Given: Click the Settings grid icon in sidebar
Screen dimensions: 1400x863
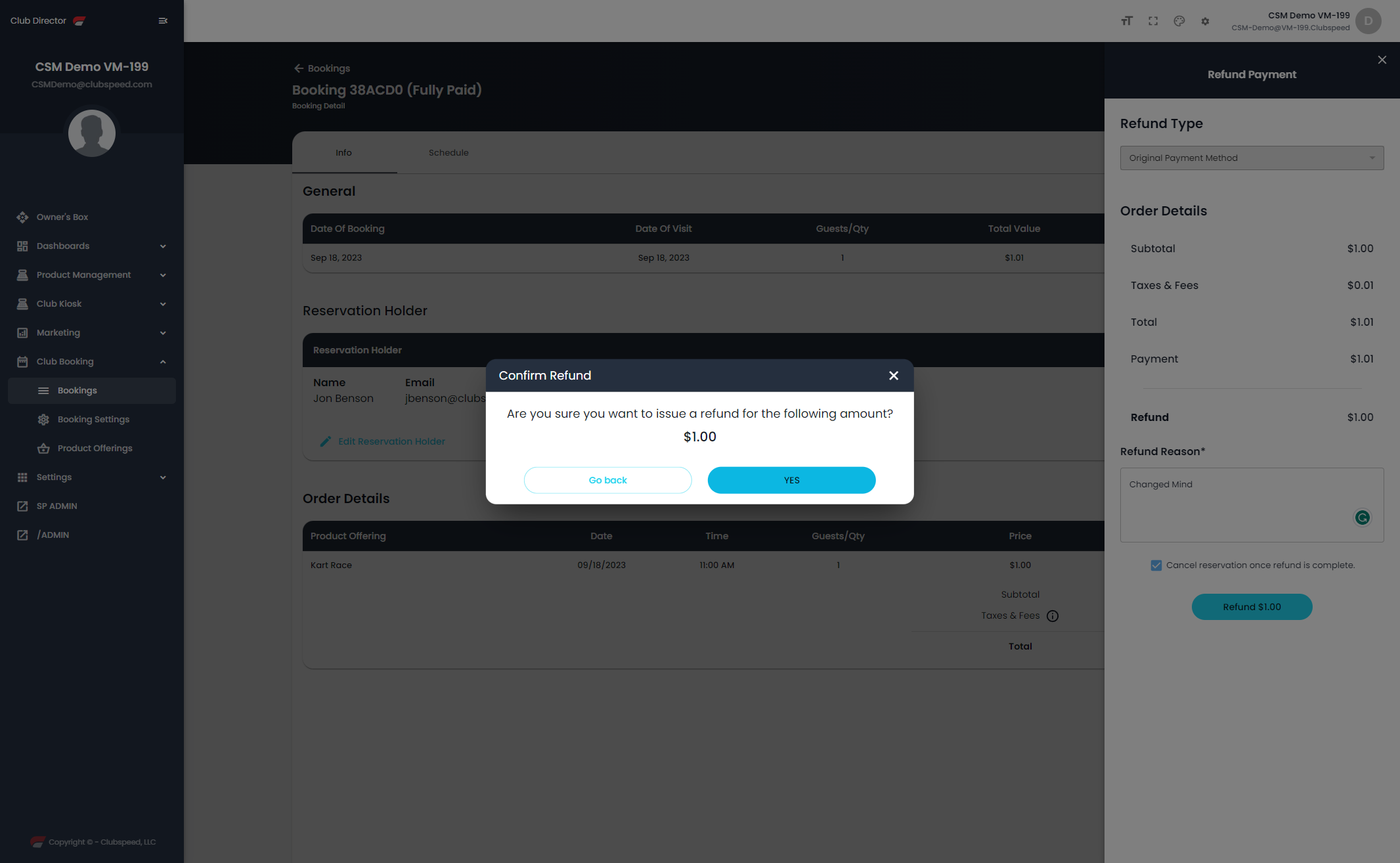Looking at the screenshot, I should tap(22, 477).
